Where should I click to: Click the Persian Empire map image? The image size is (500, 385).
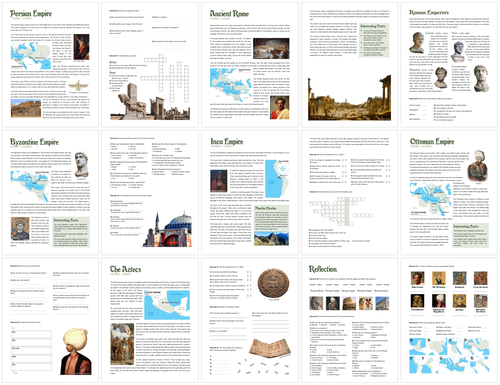click(31, 56)
